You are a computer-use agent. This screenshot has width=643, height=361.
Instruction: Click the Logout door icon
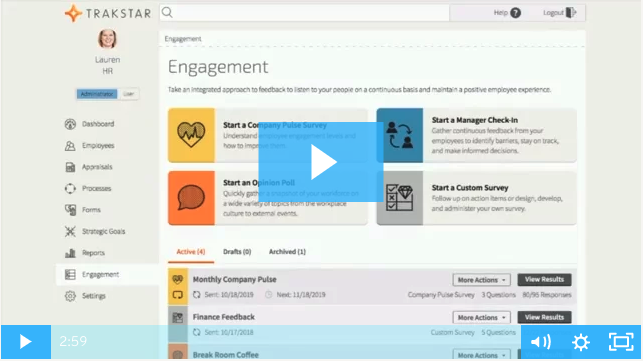pos(571,13)
